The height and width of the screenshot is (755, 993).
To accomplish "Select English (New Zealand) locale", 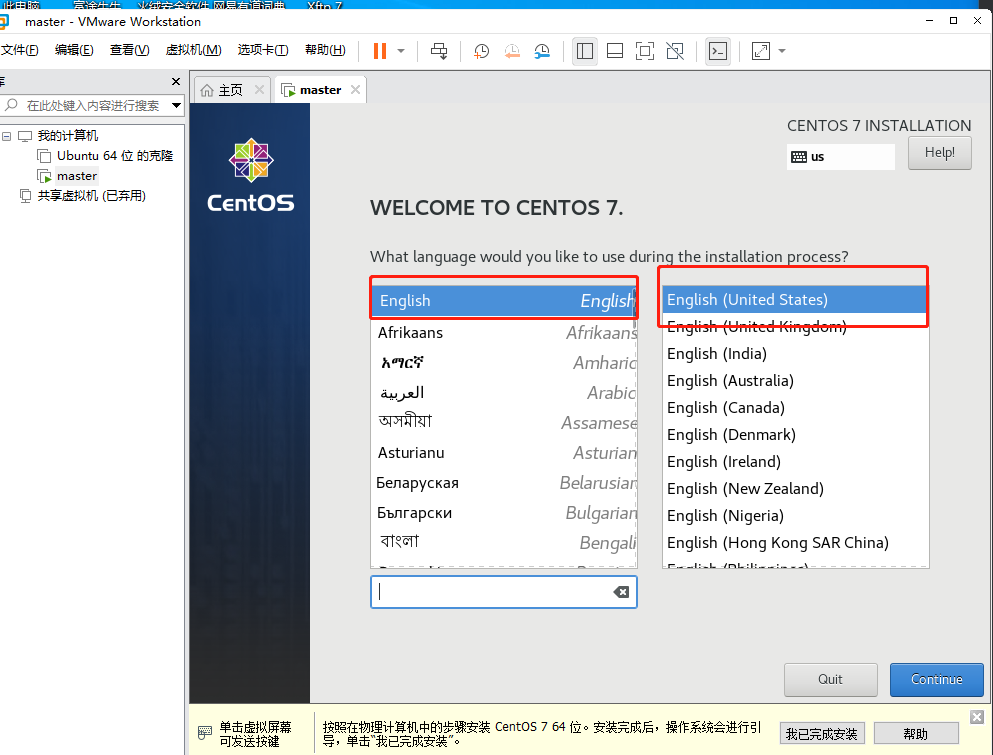I will 795,489.
